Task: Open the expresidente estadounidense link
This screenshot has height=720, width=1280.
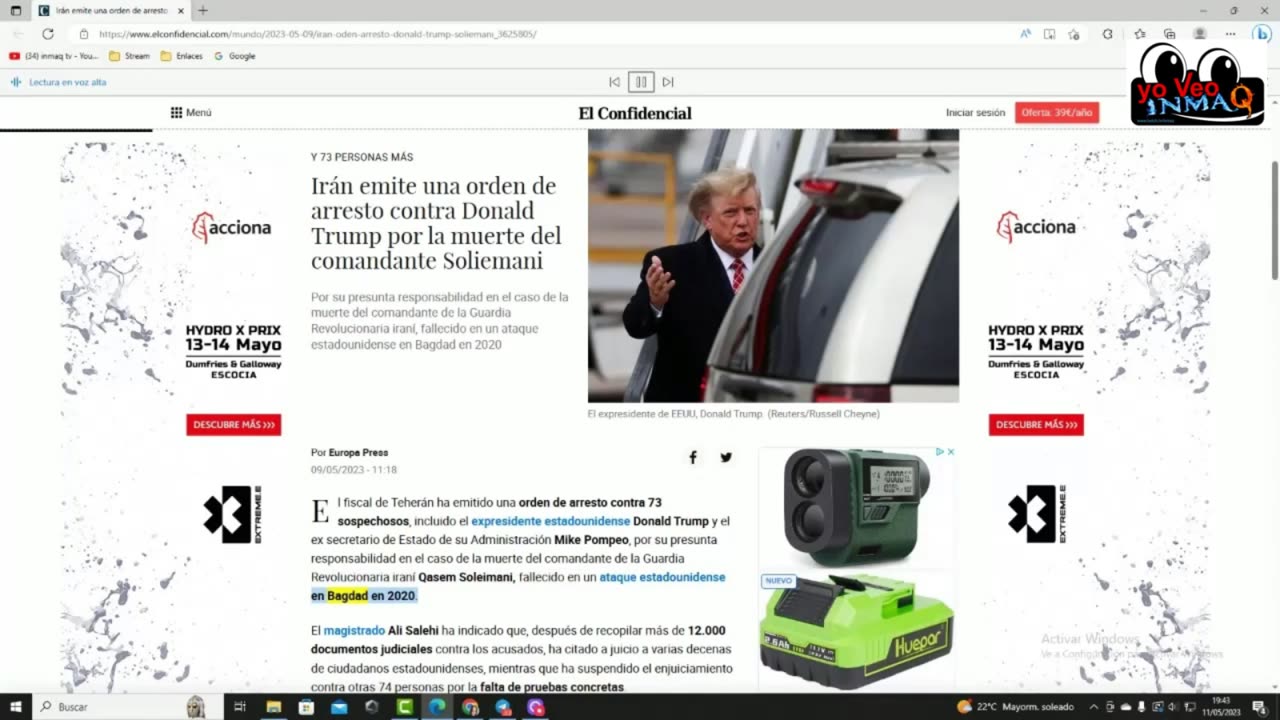Action: [550, 521]
